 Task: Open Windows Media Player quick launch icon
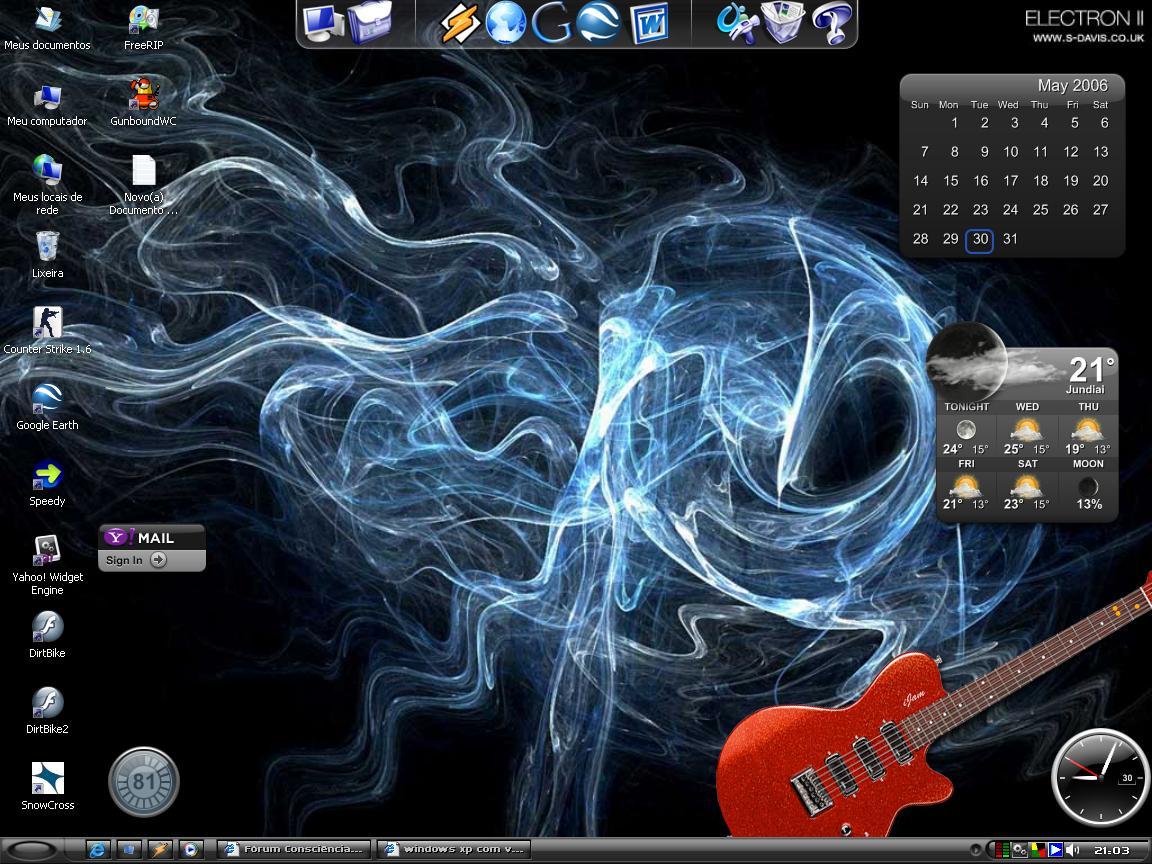tap(190, 850)
